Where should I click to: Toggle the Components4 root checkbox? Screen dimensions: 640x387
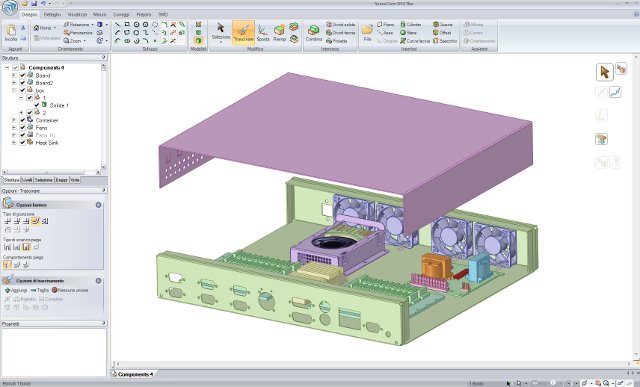click(16, 67)
